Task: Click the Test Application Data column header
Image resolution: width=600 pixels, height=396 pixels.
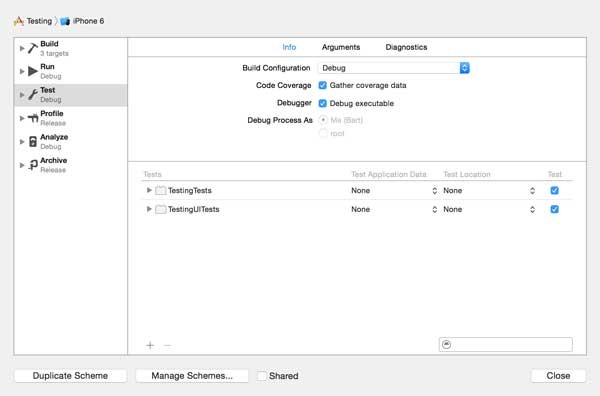Action: 389,174
